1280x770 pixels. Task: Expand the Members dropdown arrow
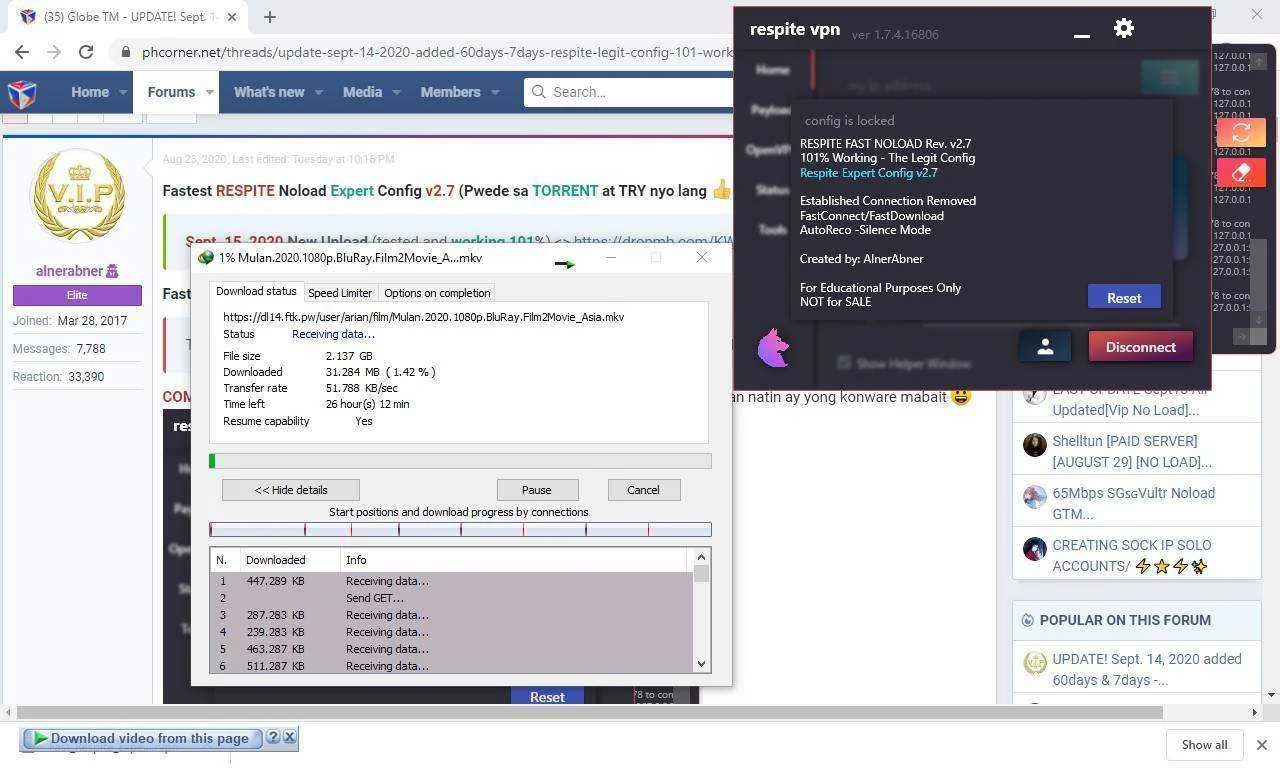click(495, 92)
